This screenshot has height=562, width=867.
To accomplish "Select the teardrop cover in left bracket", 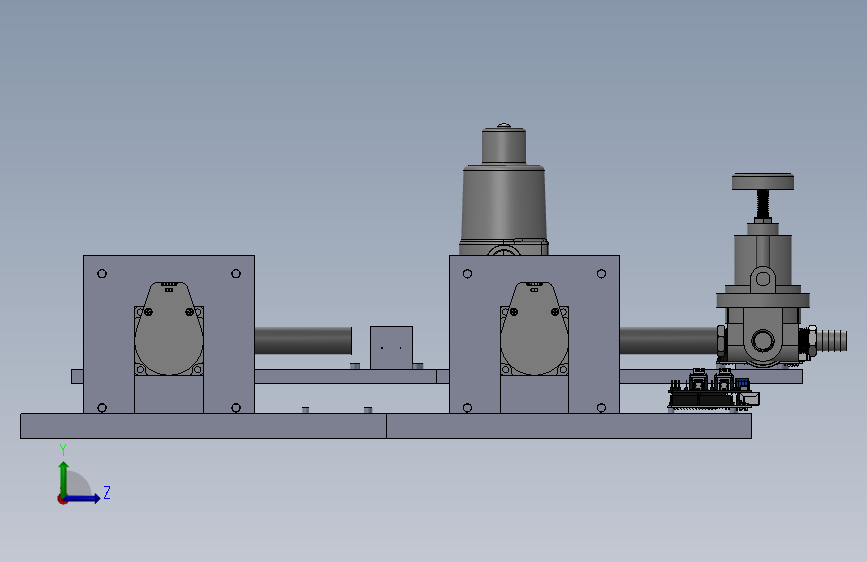I will click(x=169, y=329).
